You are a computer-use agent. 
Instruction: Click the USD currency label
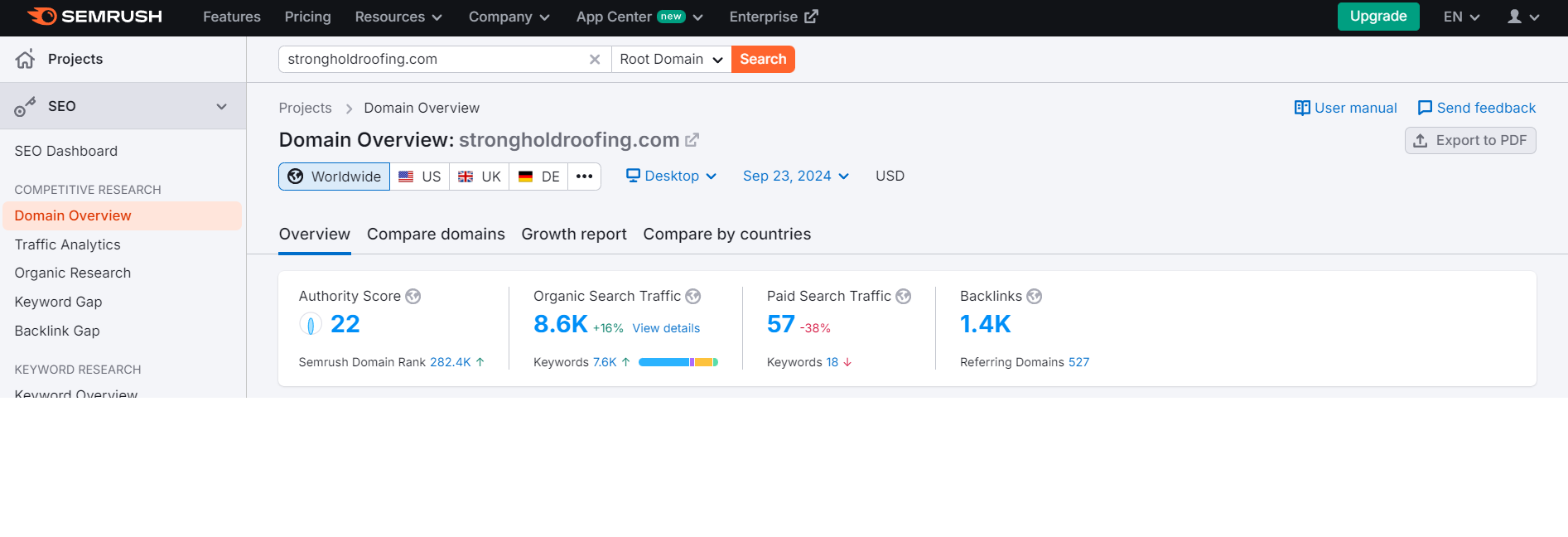pyautogui.click(x=890, y=176)
